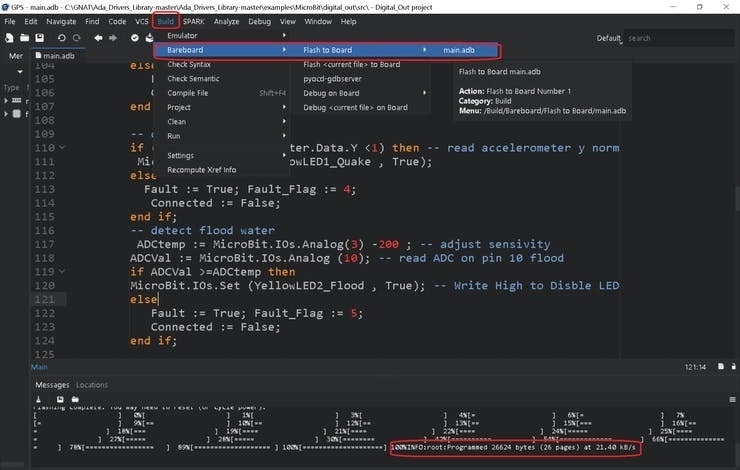The width and height of the screenshot is (740, 470).
Task: Choose Check Syntax from Build menu
Action: point(188,64)
